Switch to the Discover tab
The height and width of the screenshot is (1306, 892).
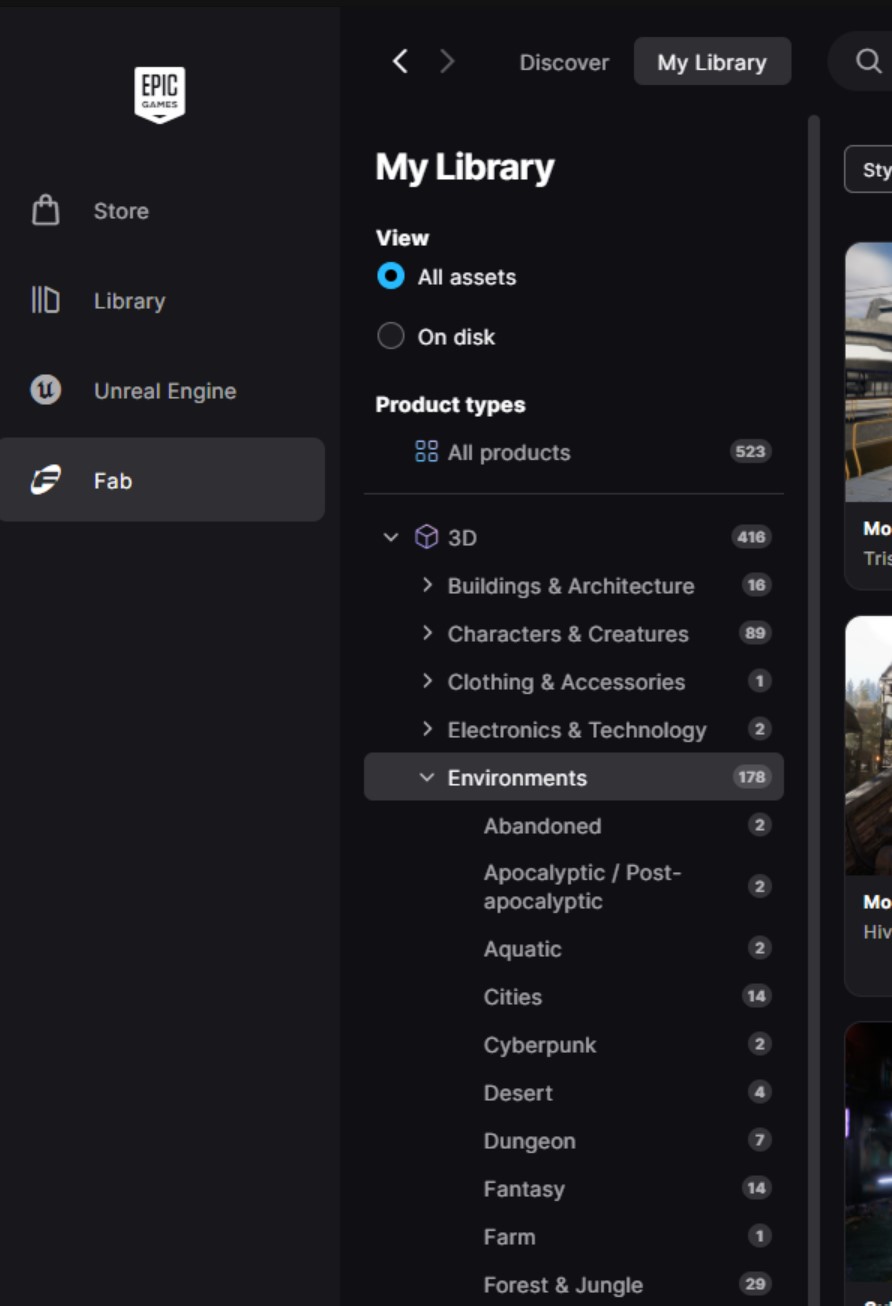pyautogui.click(x=564, y=62)
